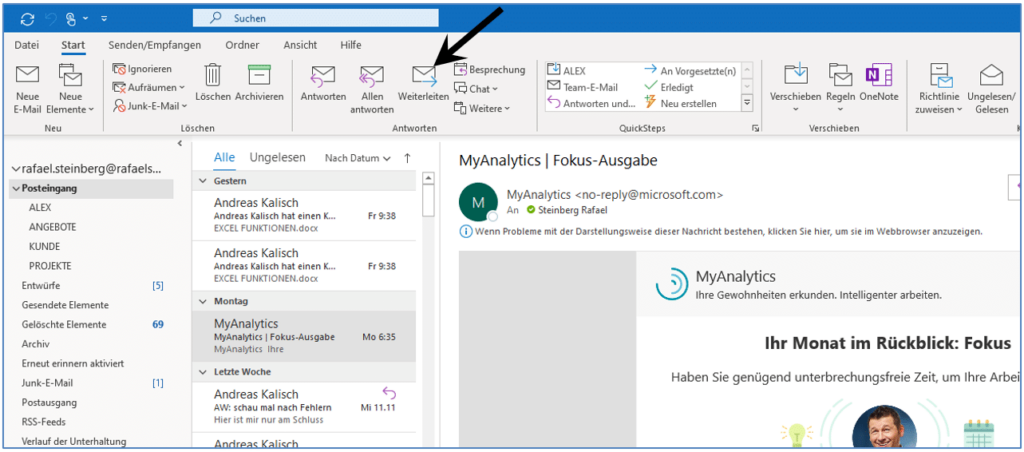Click Allen antworten
1024x452 pixels.
pyautogui.click(x=372, y=89)
